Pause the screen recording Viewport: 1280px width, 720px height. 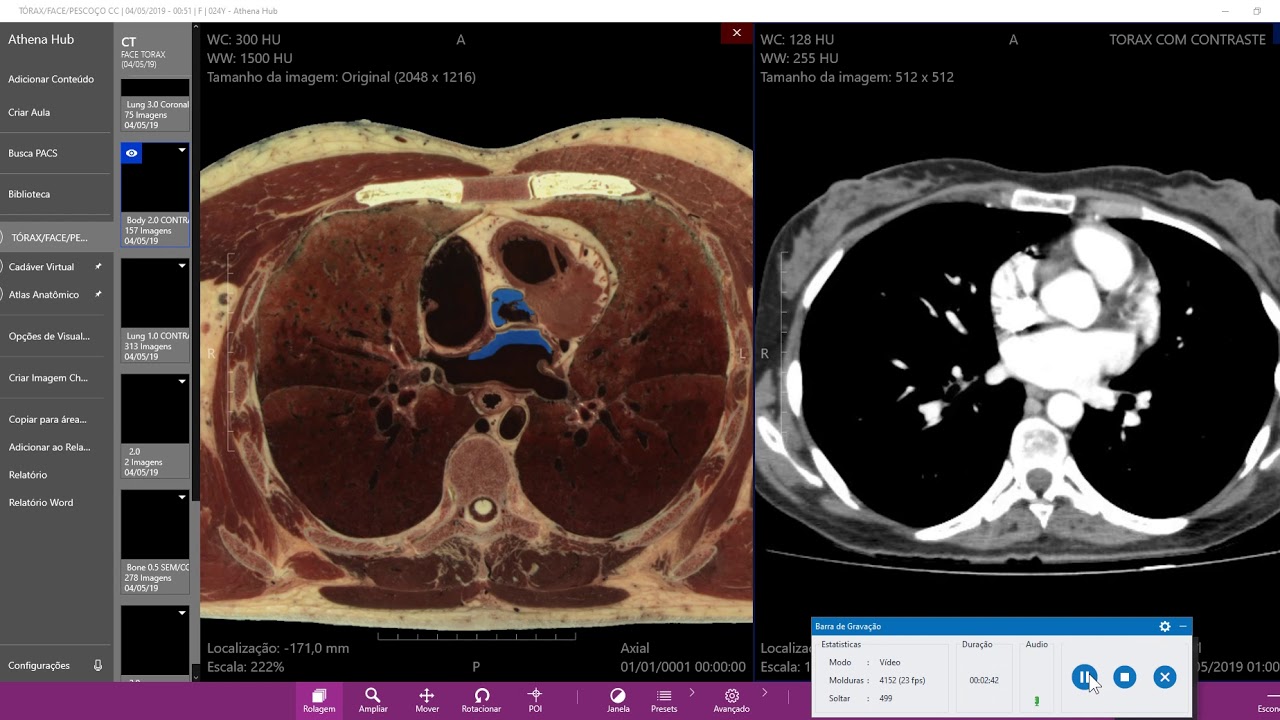1084,677
